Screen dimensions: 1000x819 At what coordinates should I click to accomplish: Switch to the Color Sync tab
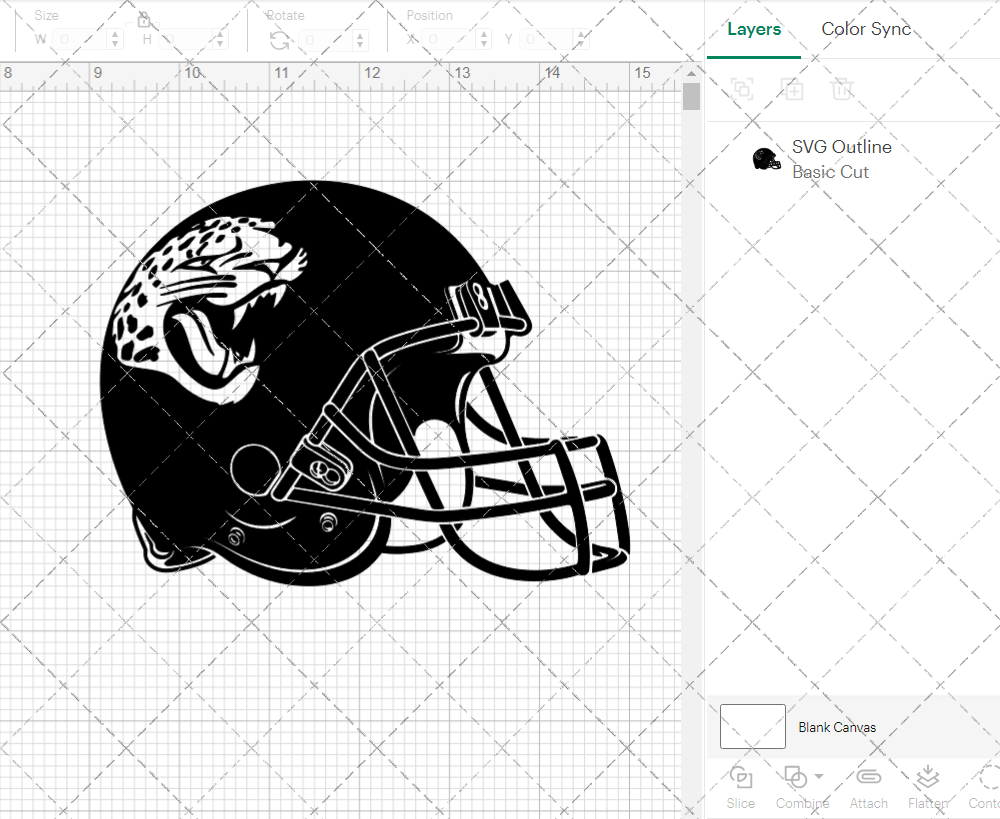866,29
